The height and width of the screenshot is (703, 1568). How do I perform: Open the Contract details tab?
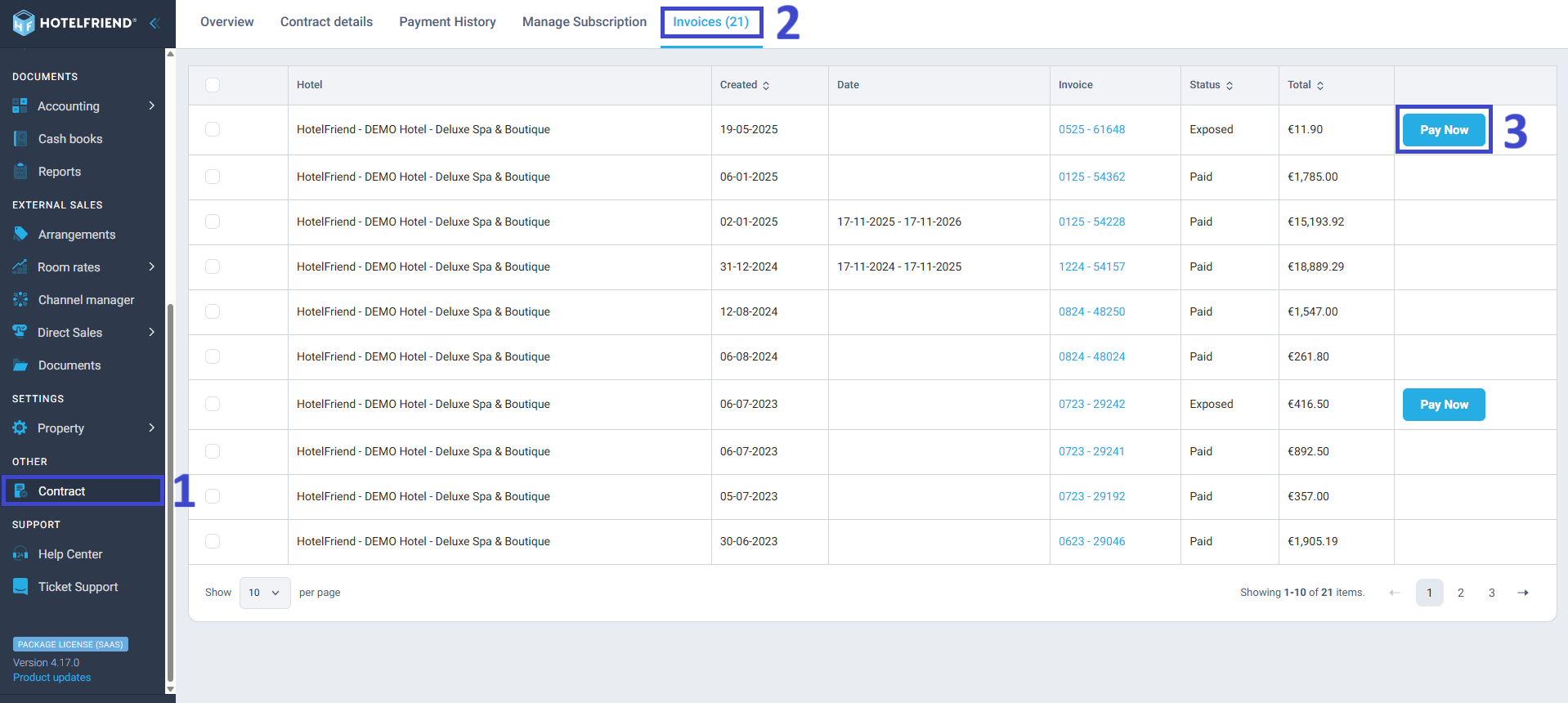(326, 22)
